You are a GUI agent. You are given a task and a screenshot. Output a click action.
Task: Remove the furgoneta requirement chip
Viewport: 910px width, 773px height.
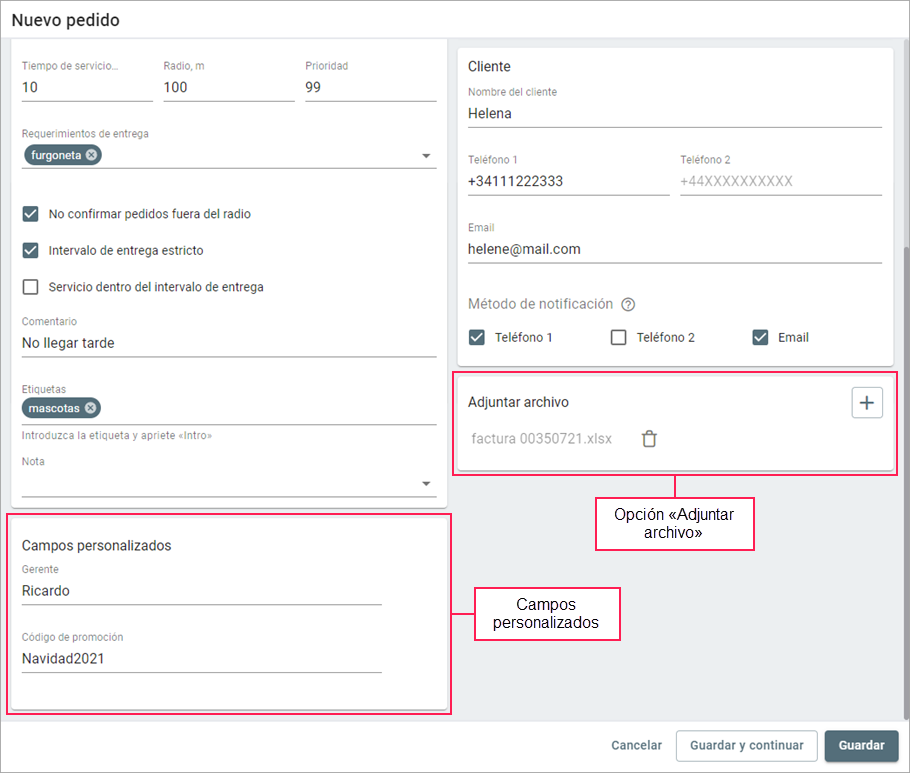coord(92,155)
